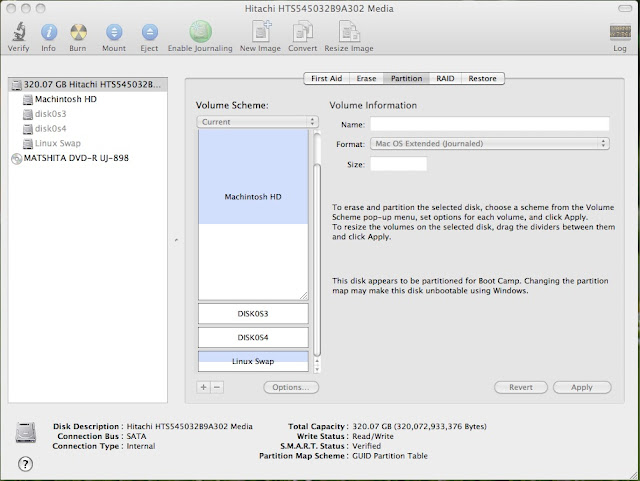Viewport: 640px width, 481px height.
Task: Open the Log viewer icon
Action: point(620,32)
